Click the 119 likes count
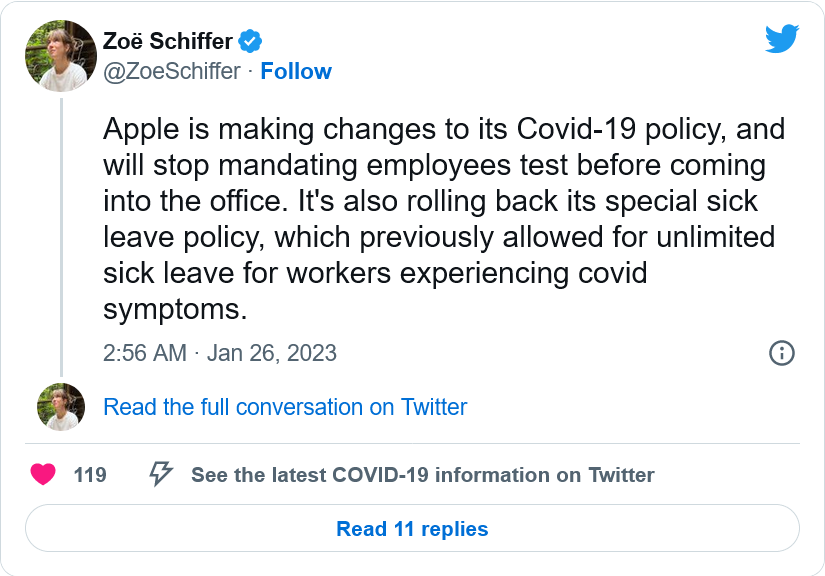 click(90, 475)
